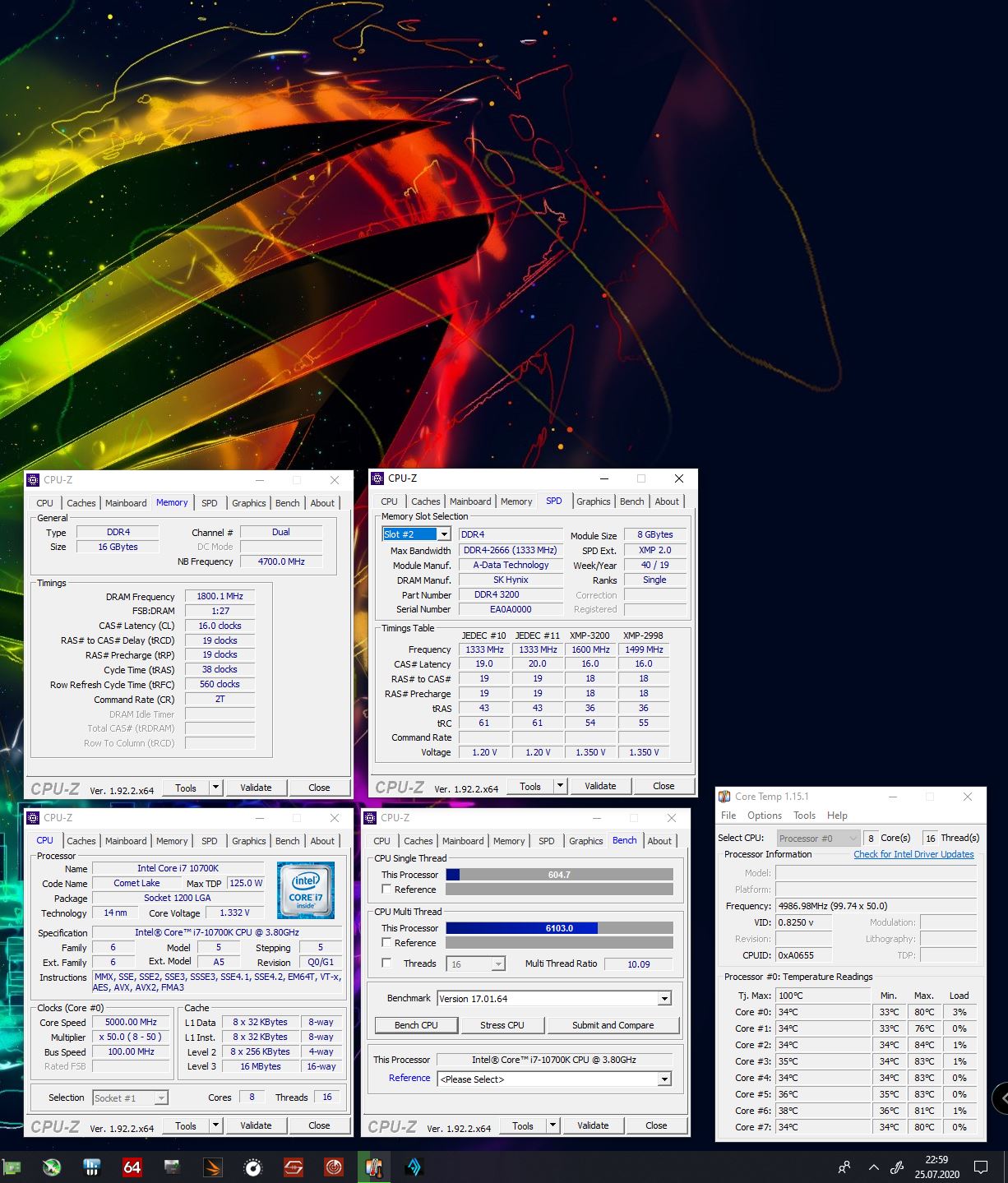Switch to Mainboard tab in the Memory window
This screenshot has width=1008, height=1183.
click(126, 503)
